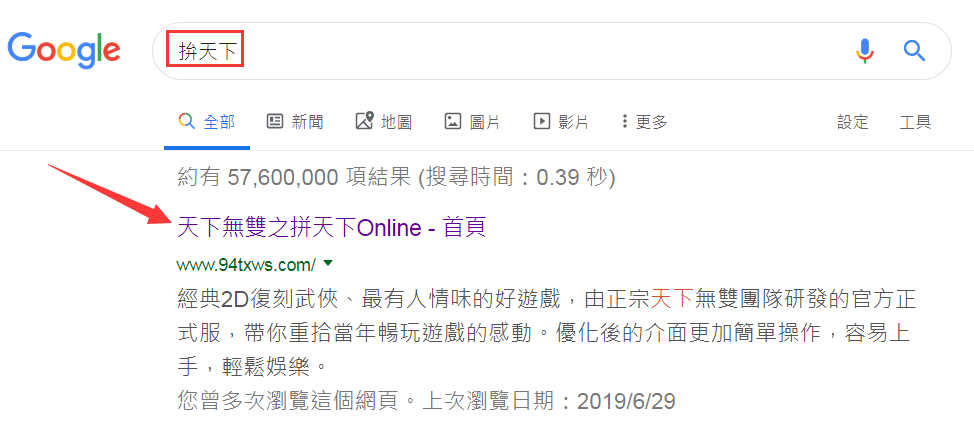Image resolution: width=974 pixels, height=428 pixels.
Task: Open 設定 search settings
Action: tap(853, 122)
